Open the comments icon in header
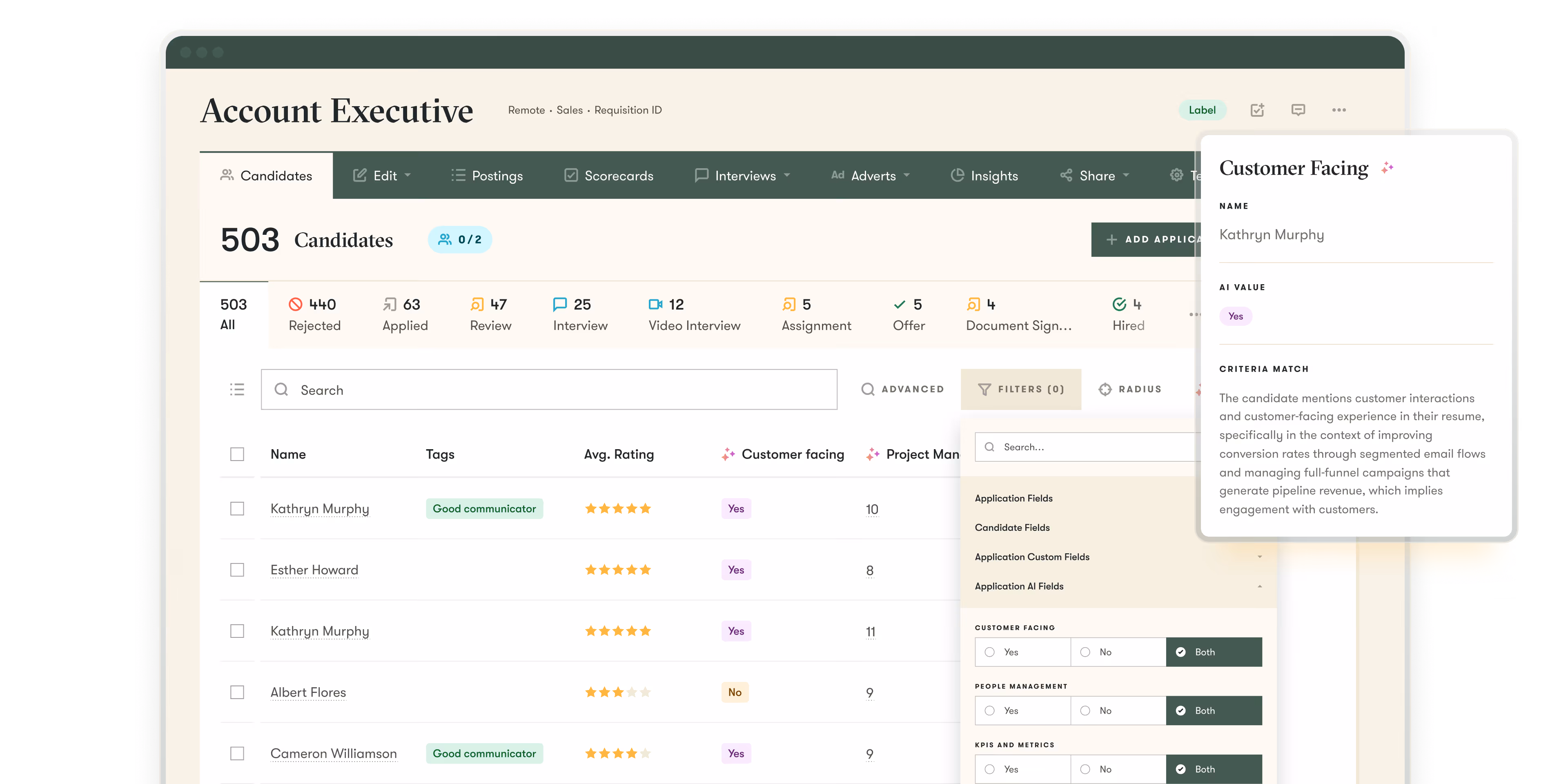 point(1298,110)
